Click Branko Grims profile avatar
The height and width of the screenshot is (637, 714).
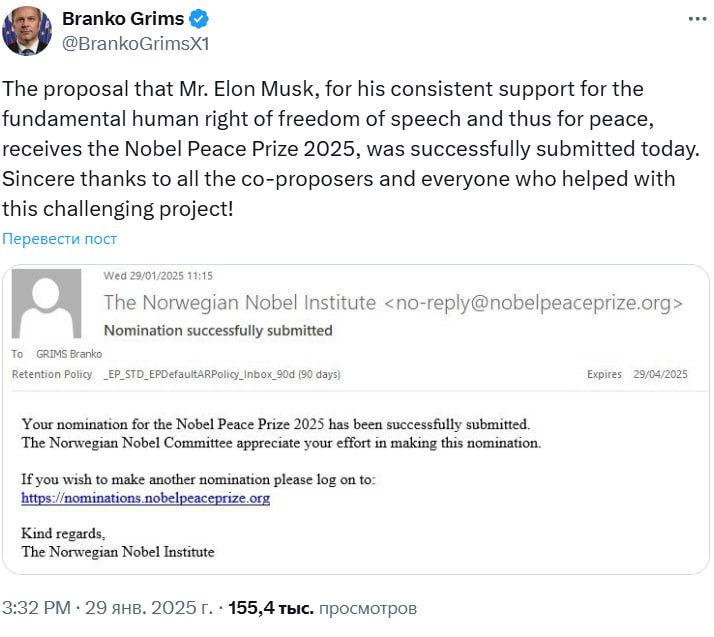(x=27, y=31)
